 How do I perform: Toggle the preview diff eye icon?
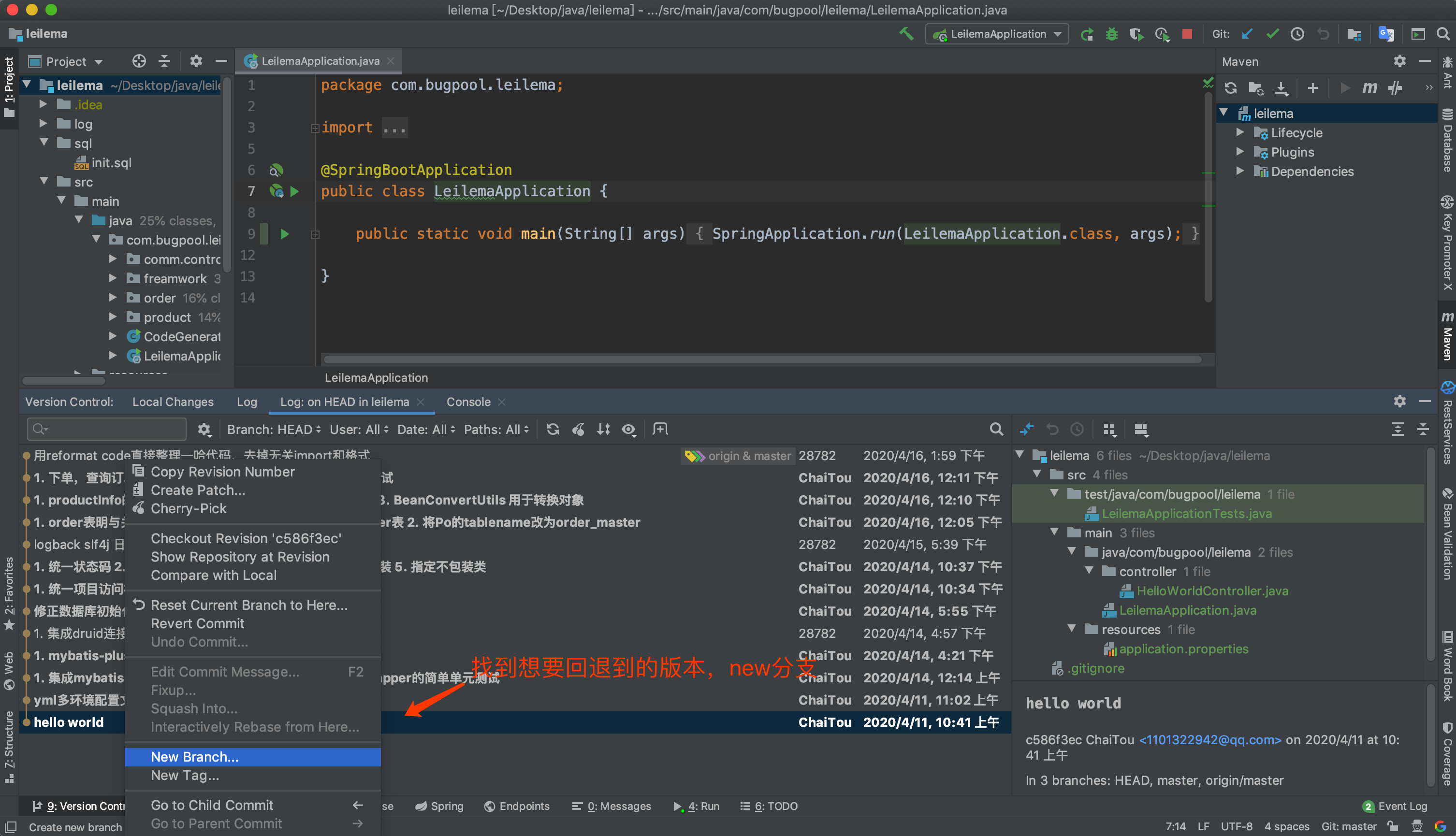click(629, 429)
